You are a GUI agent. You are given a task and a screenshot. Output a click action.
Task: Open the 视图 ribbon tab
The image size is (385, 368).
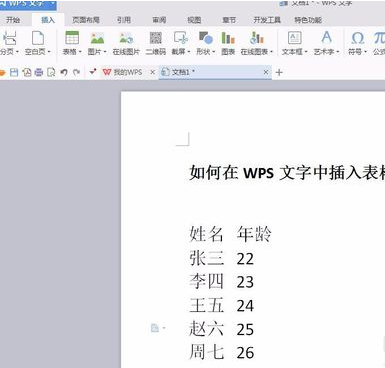click(x=194, y=20)
